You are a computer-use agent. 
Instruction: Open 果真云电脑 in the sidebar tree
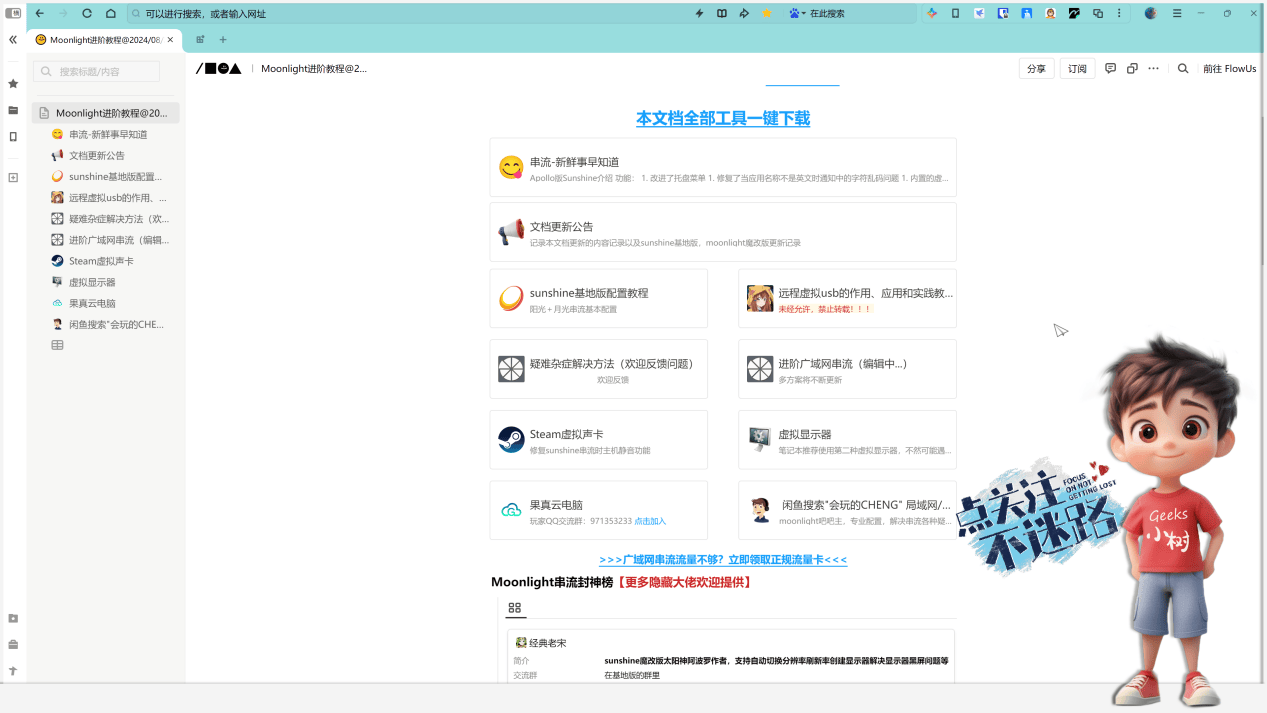(92, 303)
